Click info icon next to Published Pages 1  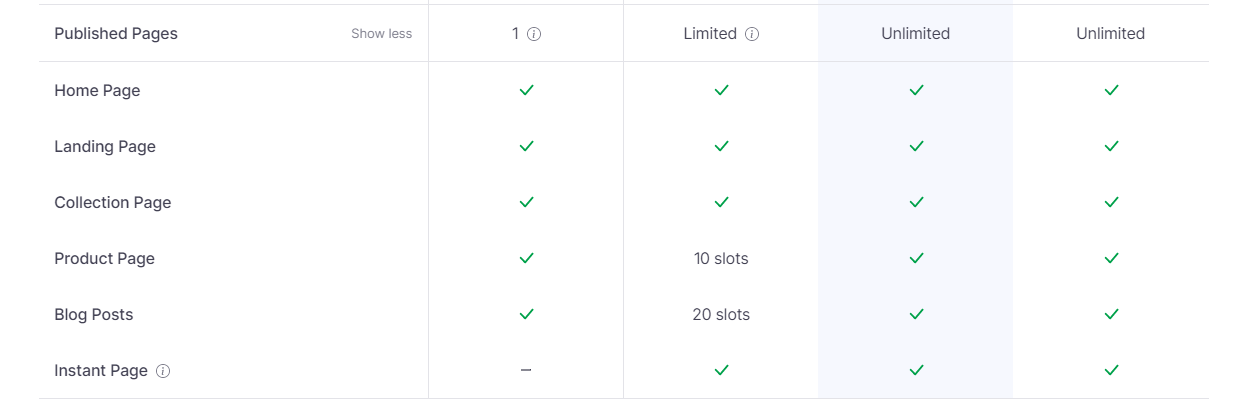tap(534, 34)
